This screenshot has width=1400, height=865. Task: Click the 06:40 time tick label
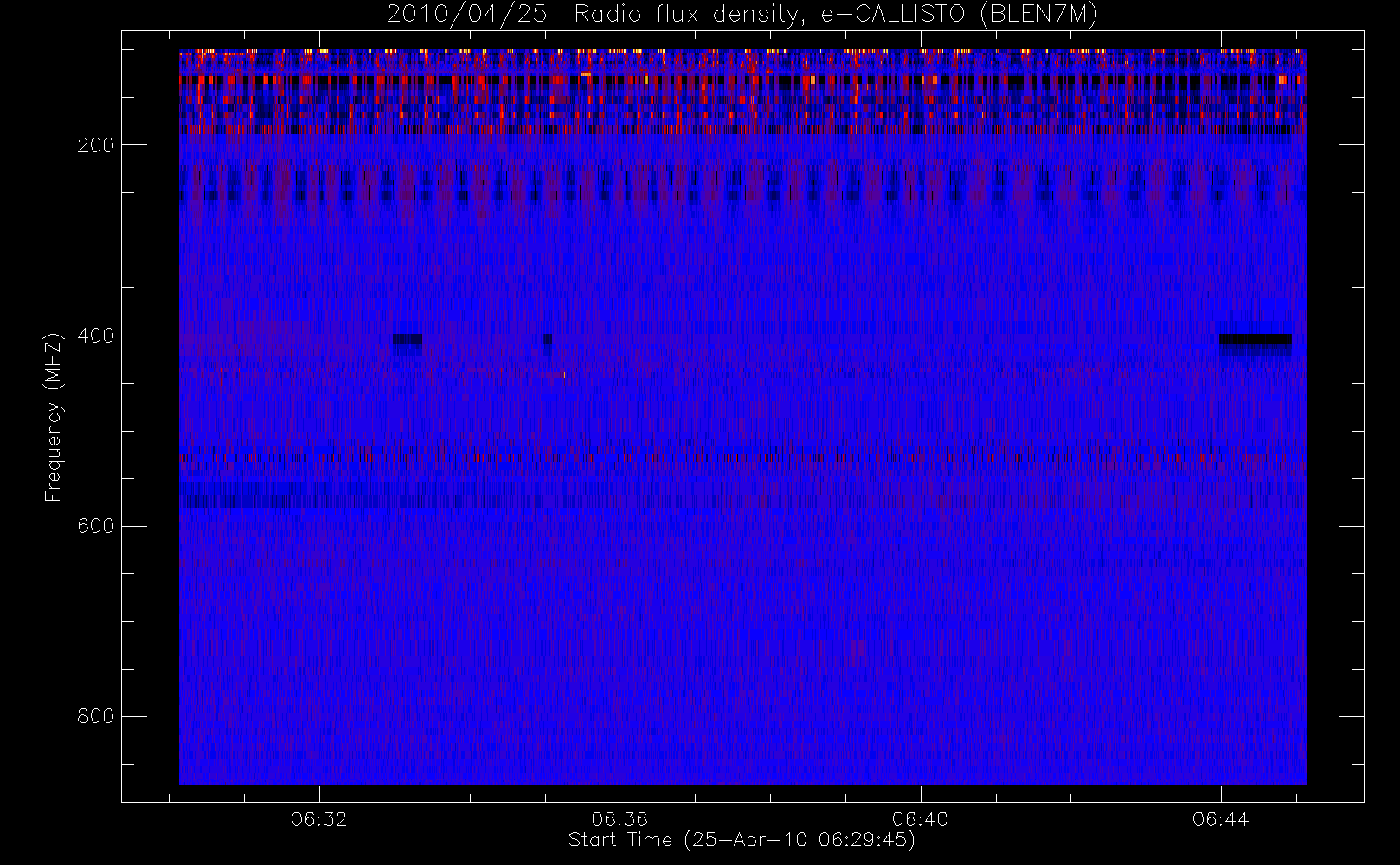(x=921, y=819)
